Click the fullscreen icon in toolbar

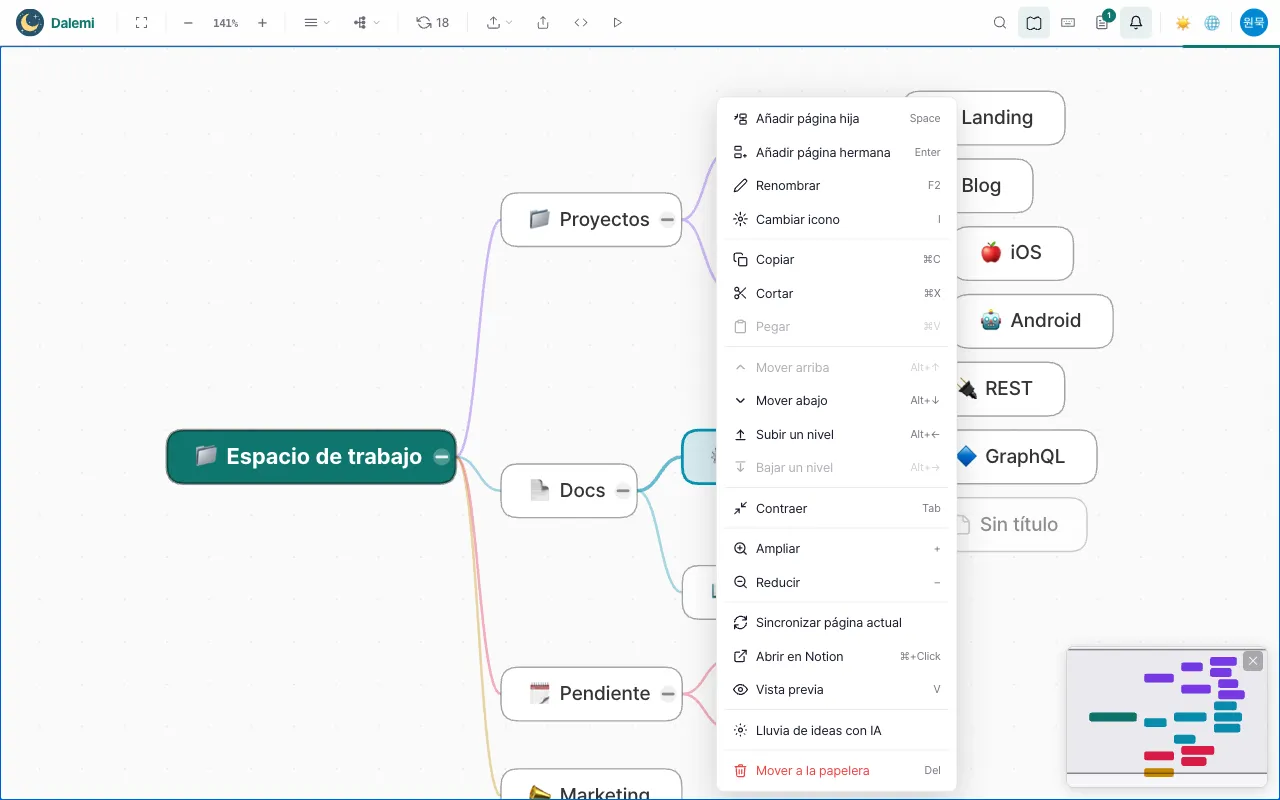pyautogui.click(x=141, y=22)
